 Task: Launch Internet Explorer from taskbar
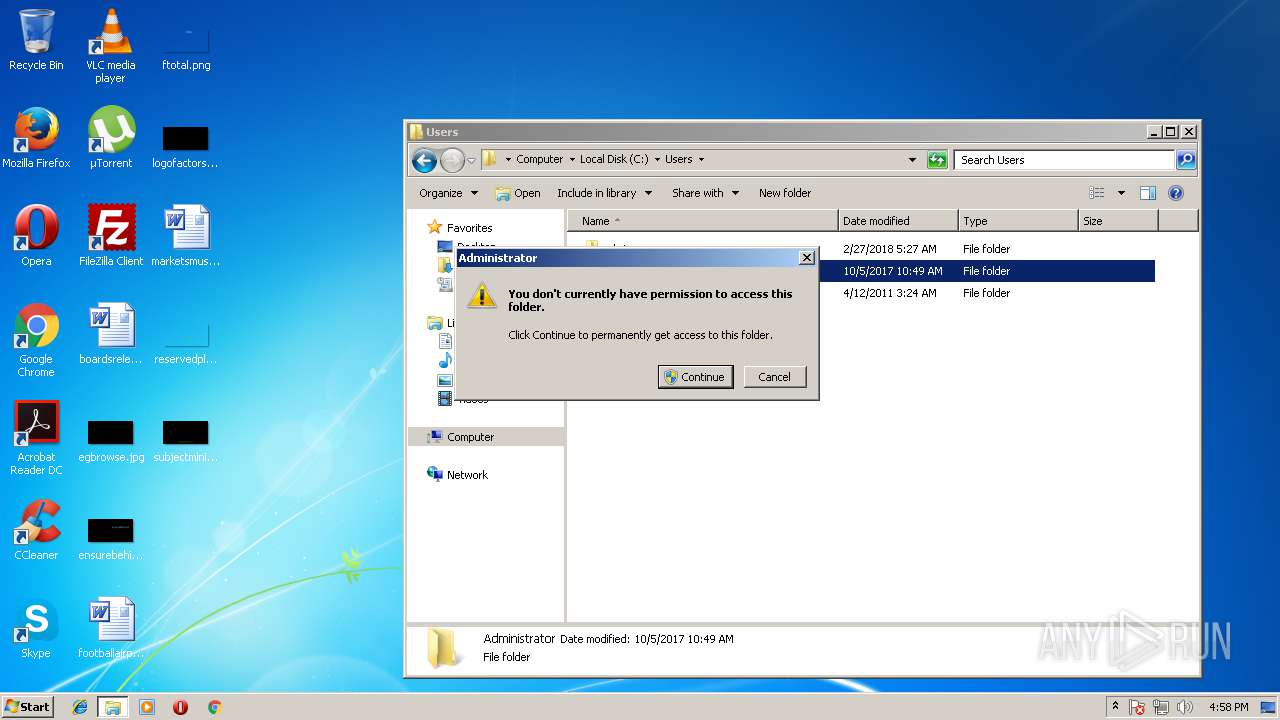pyautogui.click(x=80, y=707)
